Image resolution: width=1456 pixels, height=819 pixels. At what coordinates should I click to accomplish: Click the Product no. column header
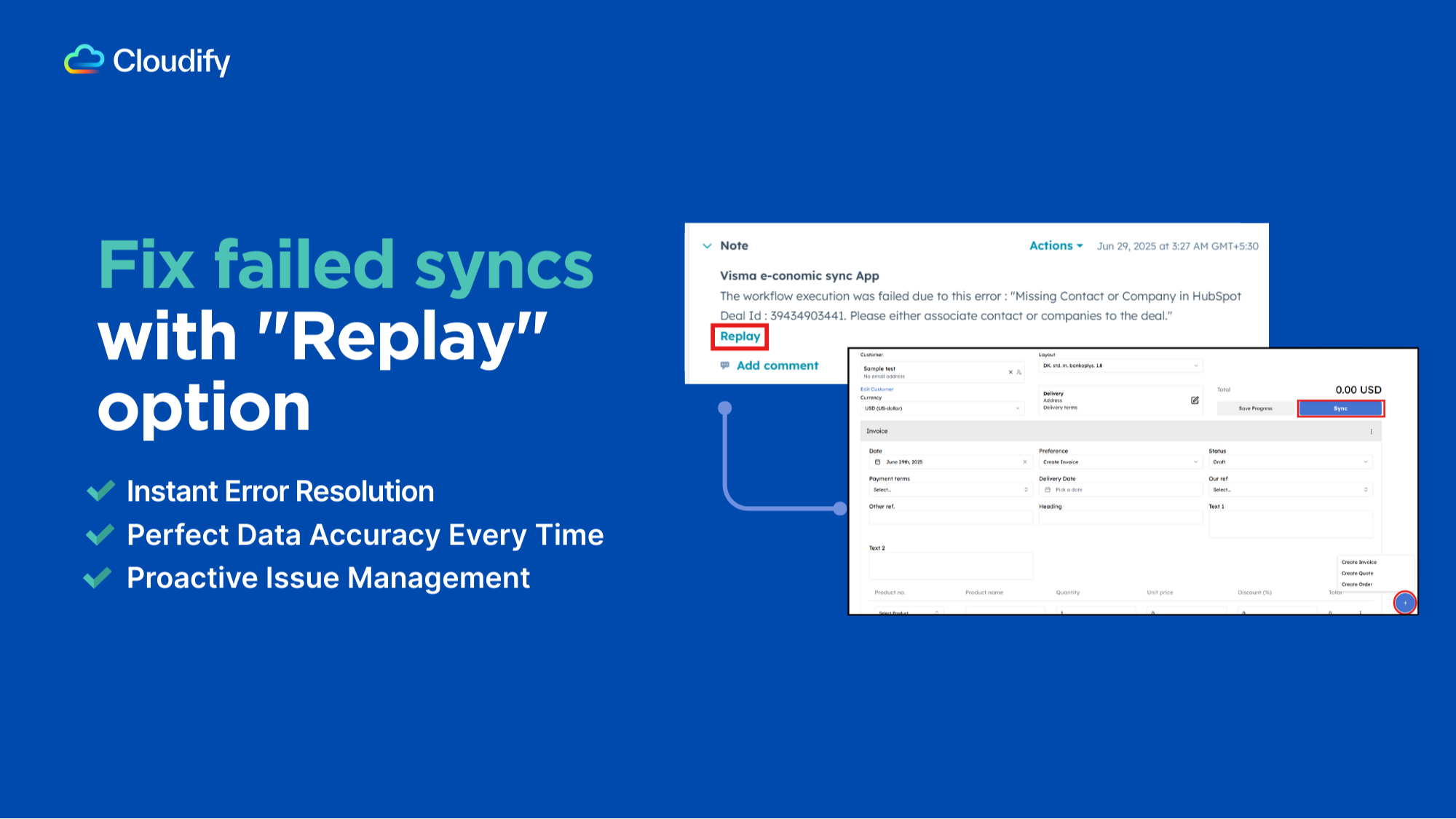click(889, 593)
